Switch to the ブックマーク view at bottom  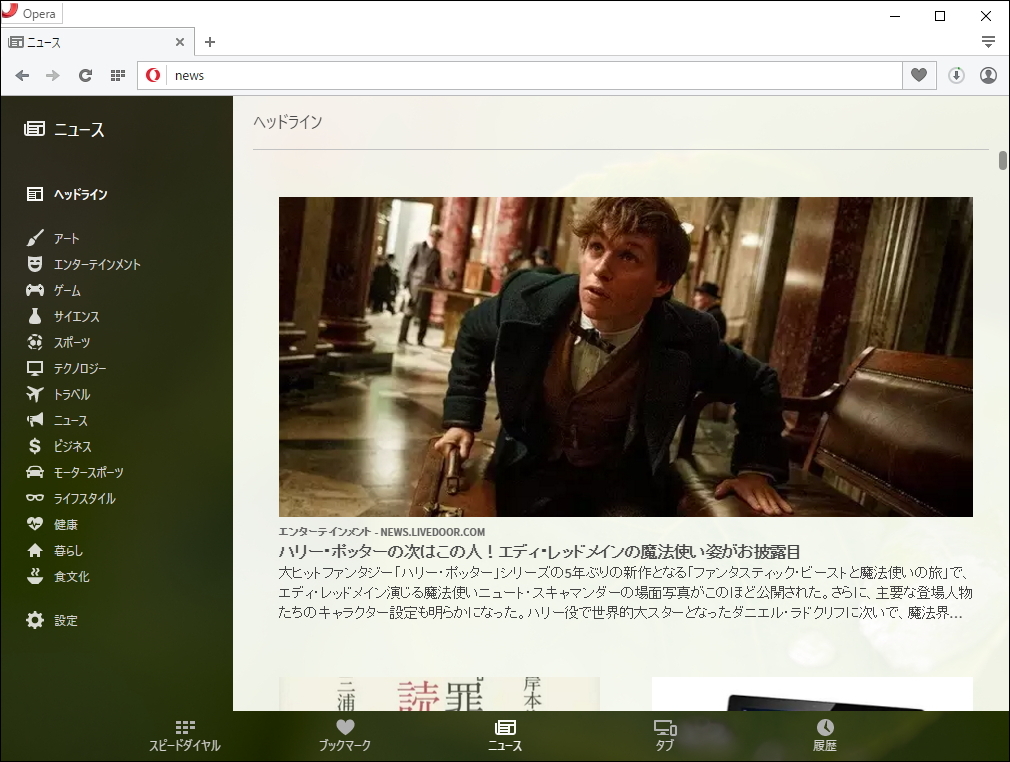tap(345, 735)
